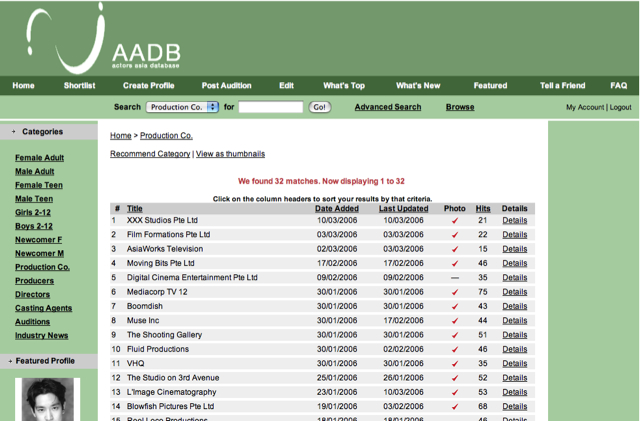640x421 pixels.
Task: Open Details for Mediacorp TV 12
Action: pos(515,292)
